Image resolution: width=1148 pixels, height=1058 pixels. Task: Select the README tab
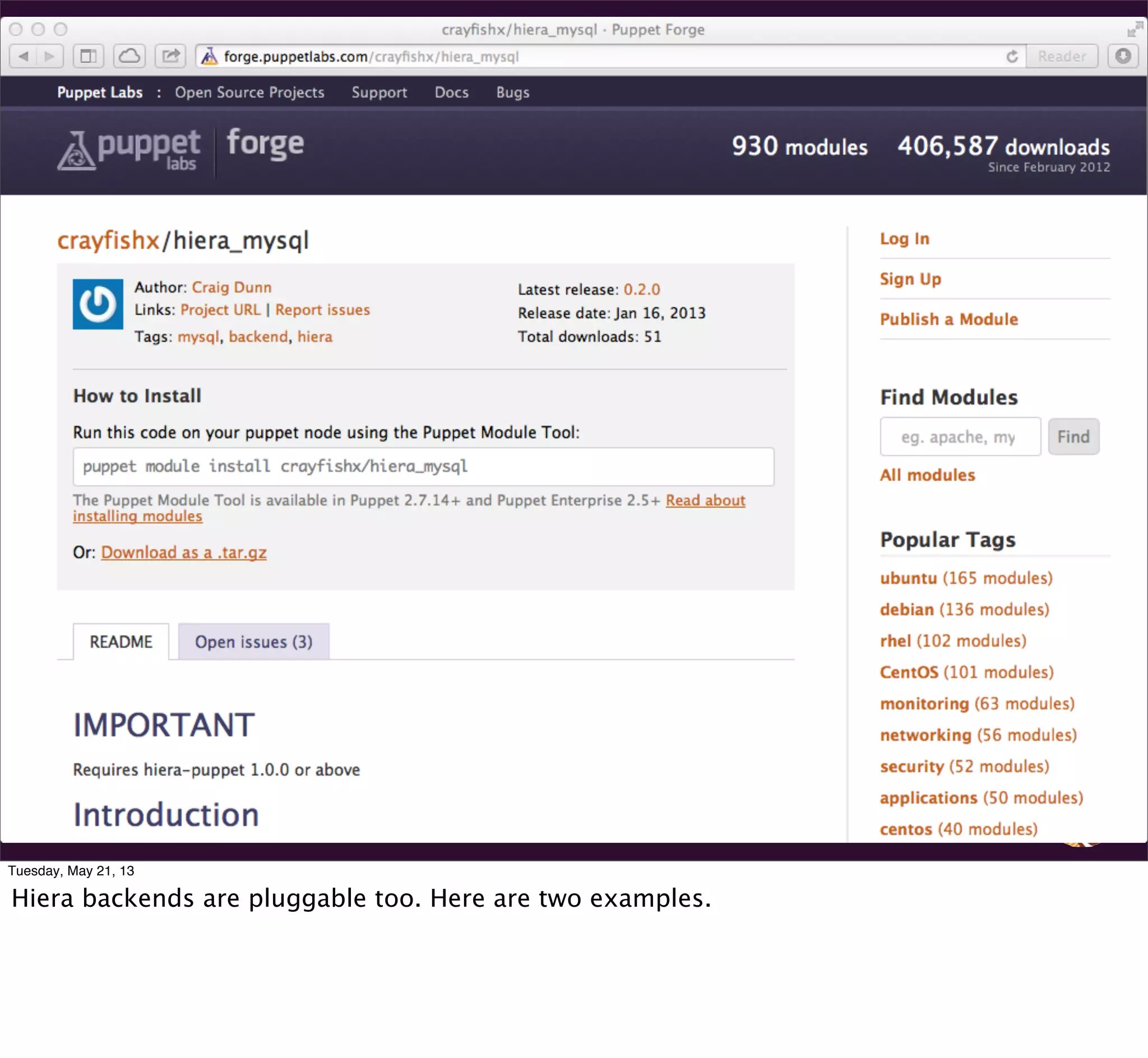pos(121,642)
